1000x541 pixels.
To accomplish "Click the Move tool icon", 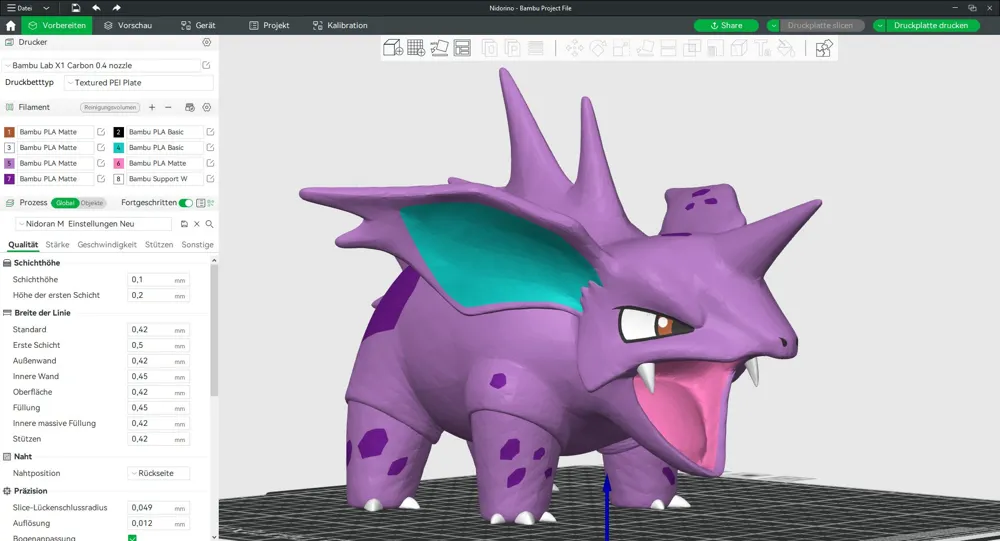I will pyautogui.click(x=574, y=48).
